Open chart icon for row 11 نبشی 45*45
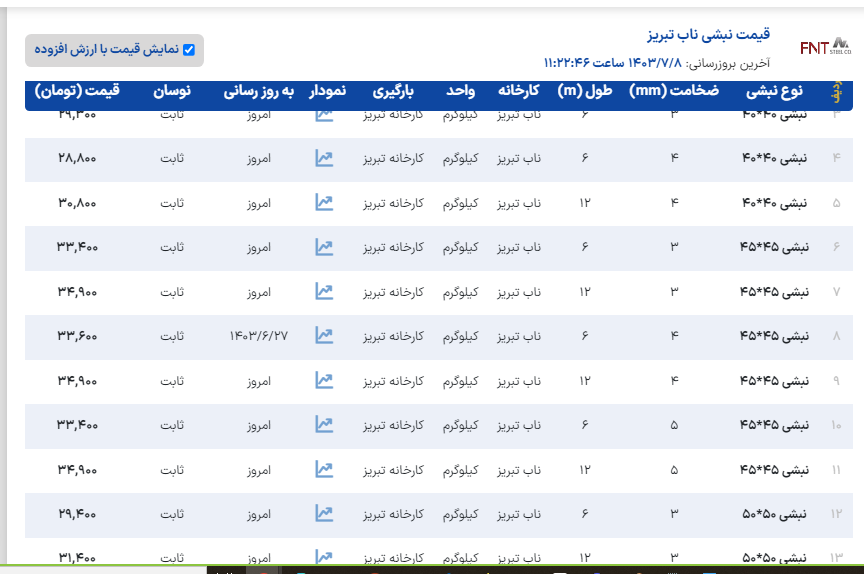The image size is (864, 574). pos(324,470)
